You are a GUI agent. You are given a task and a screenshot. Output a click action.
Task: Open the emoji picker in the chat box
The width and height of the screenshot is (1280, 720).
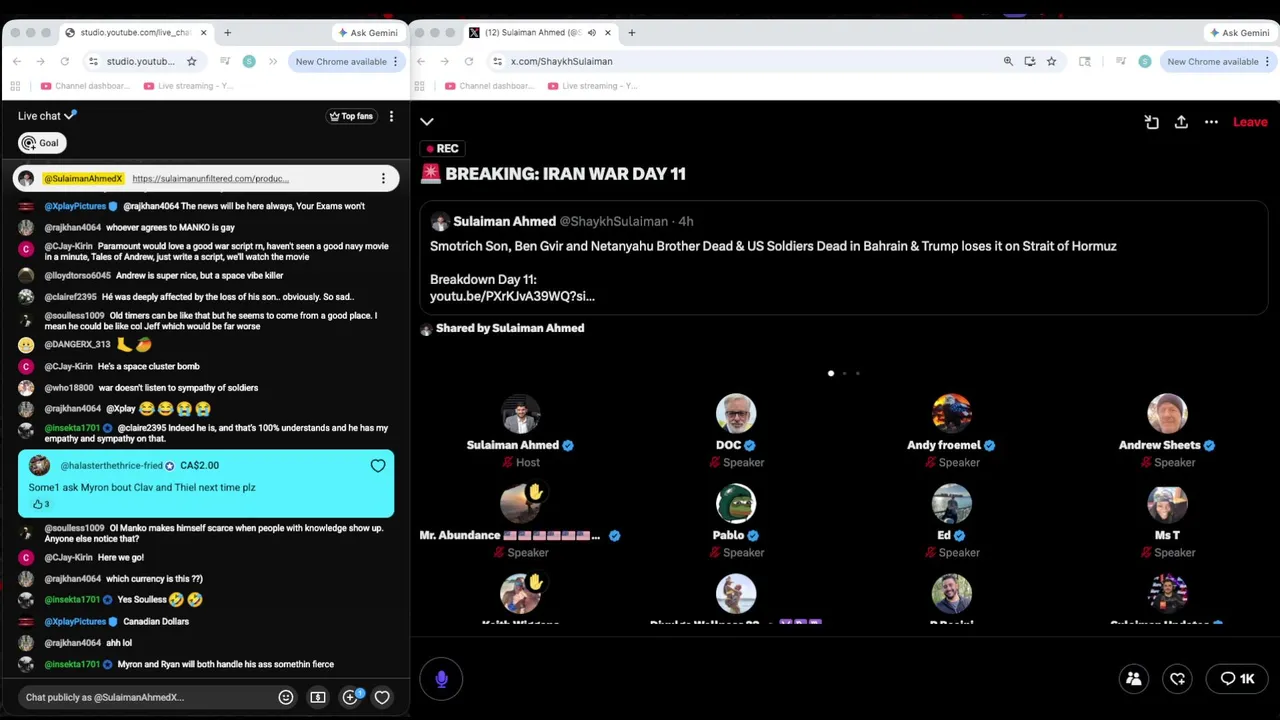[286, 697]
